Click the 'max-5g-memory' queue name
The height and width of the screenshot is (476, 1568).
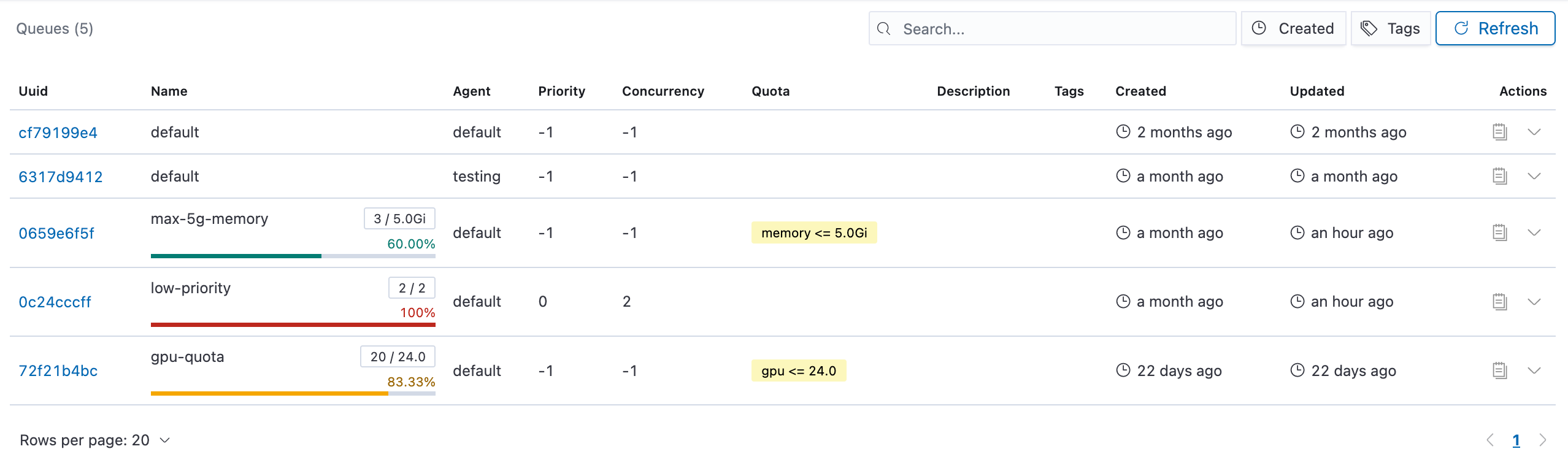pos(209,219)
